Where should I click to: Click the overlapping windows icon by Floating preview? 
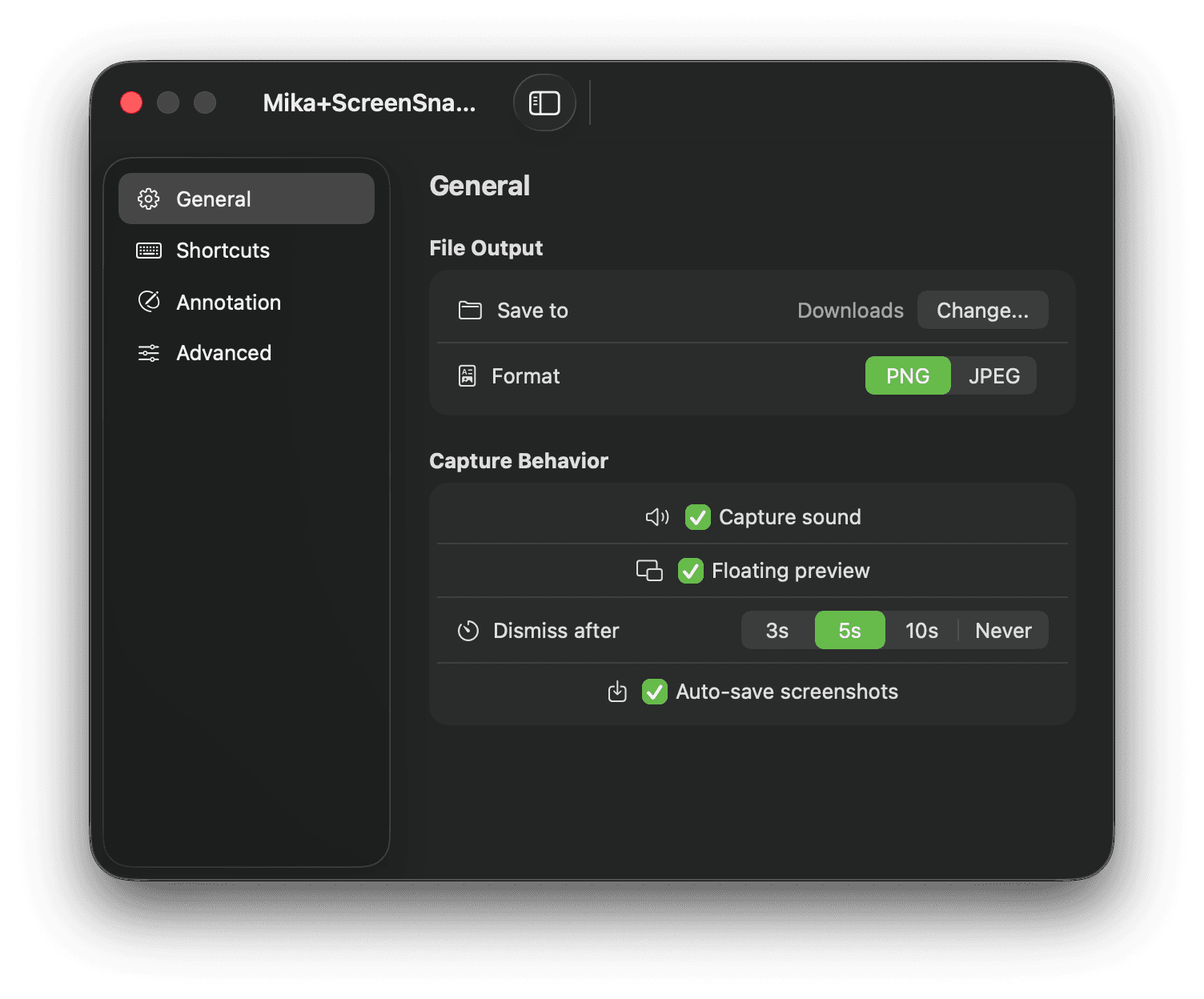pyautogui.click(x=649, y=571)
